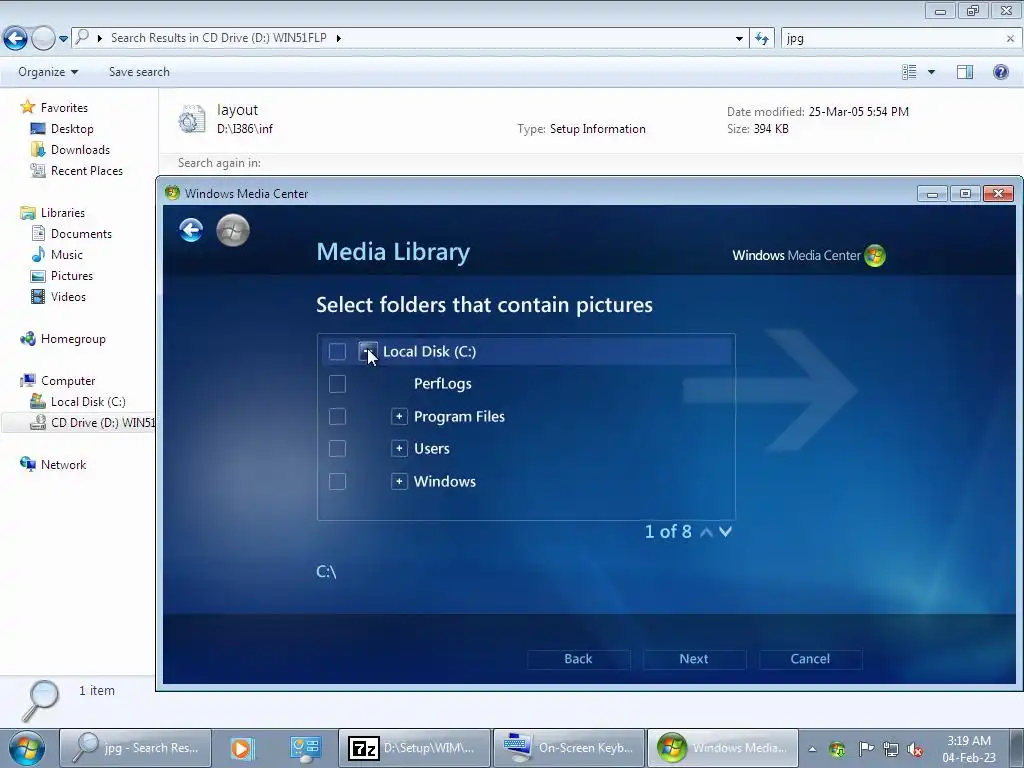
Task: Select Favorites in navigation pane
Action: click(x=64, y=108)
